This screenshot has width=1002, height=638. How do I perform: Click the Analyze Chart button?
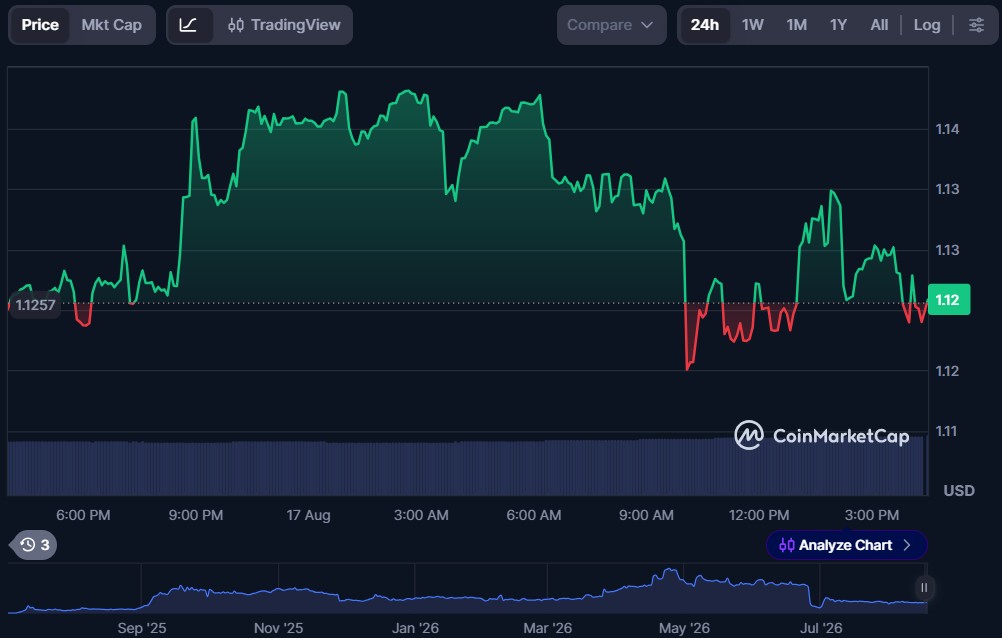point(846,545)
